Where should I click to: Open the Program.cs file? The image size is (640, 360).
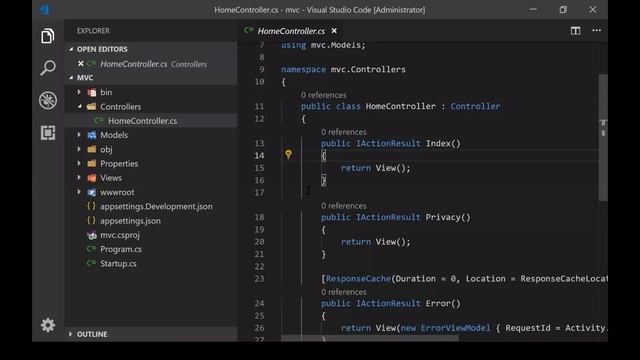pyautogui.click(x=121, y=249)
